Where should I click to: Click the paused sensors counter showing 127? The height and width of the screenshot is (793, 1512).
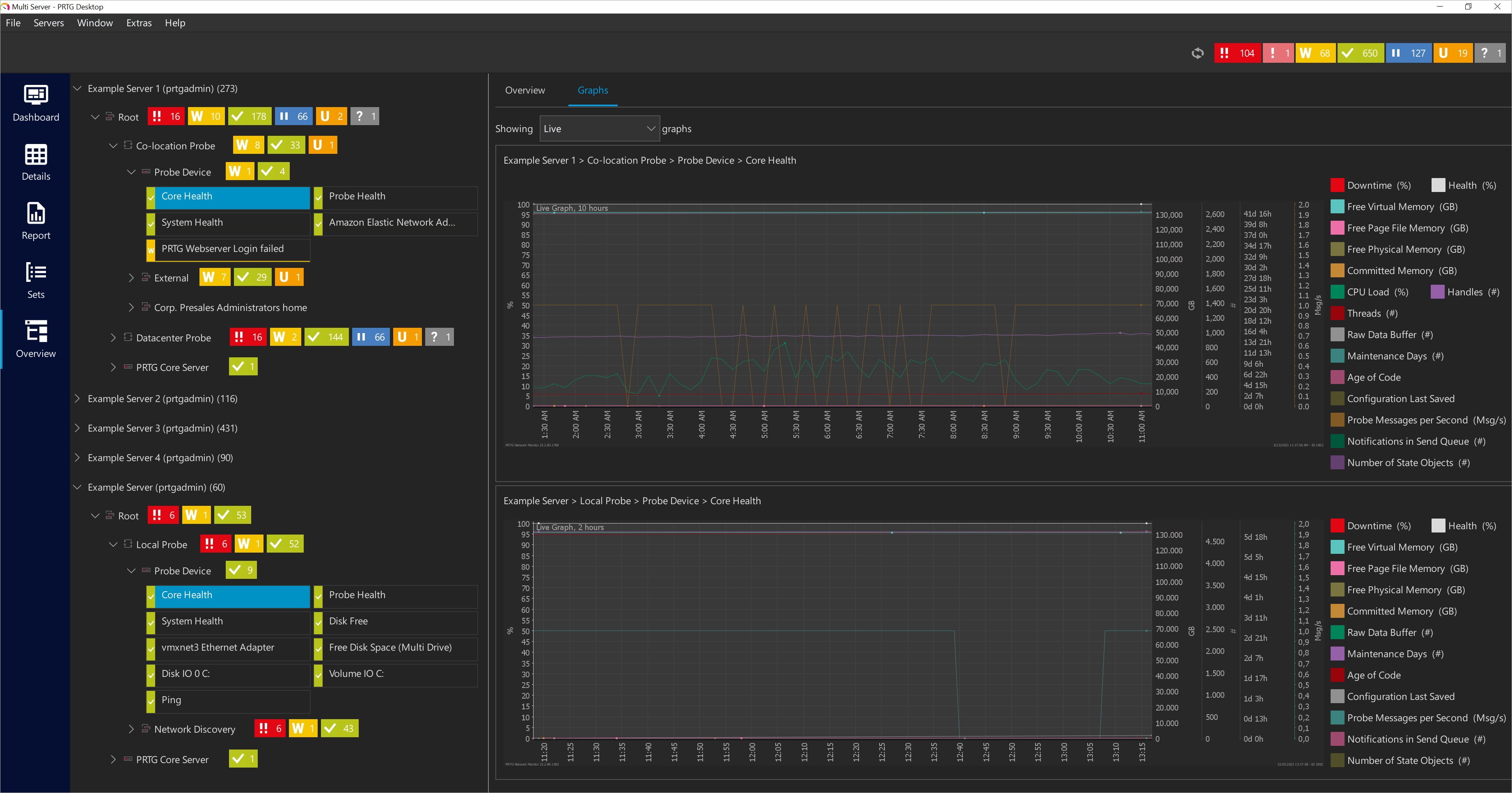1409,53
